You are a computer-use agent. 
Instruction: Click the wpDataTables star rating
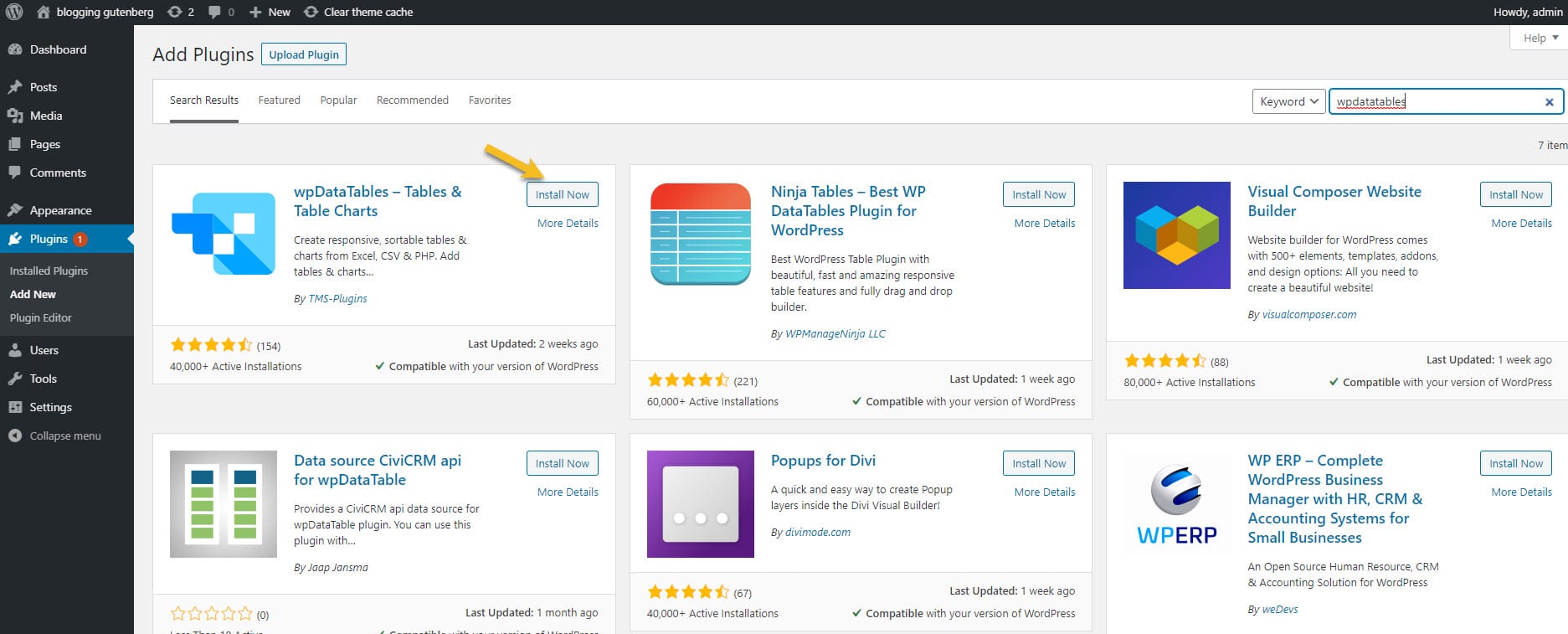tap(211, 345)
